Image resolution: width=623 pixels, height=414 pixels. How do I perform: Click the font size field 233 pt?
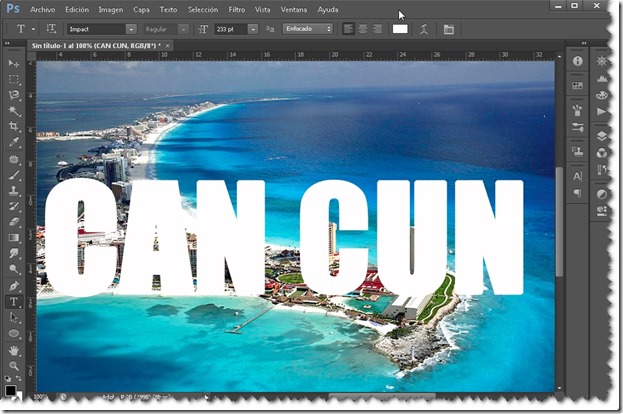click(231, 29)
